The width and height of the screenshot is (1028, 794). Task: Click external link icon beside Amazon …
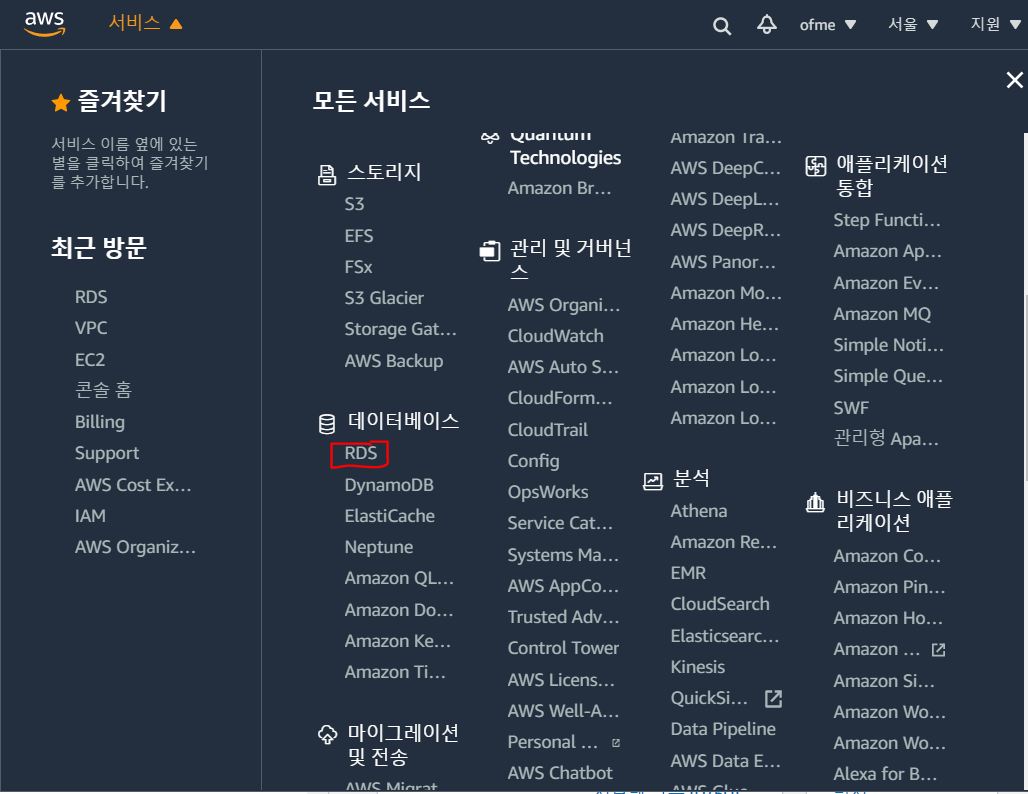tap(939, 650)
